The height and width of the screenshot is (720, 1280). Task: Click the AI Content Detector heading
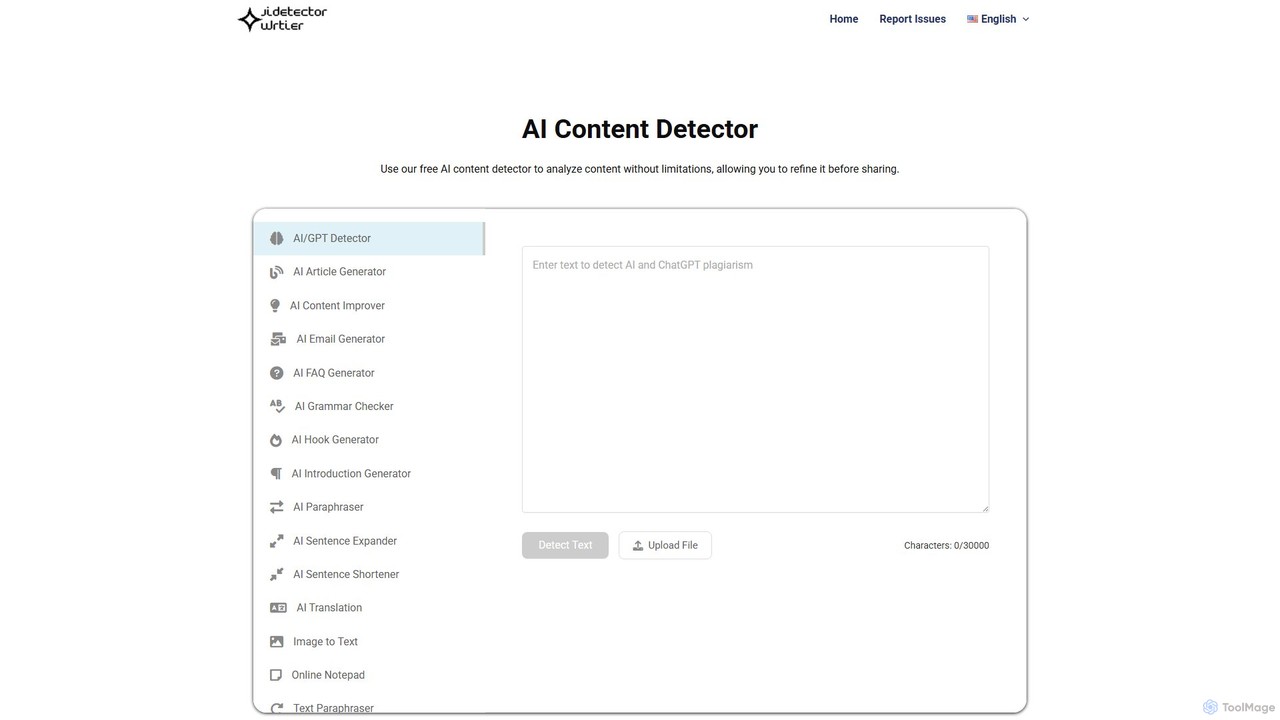click(640, 129)
